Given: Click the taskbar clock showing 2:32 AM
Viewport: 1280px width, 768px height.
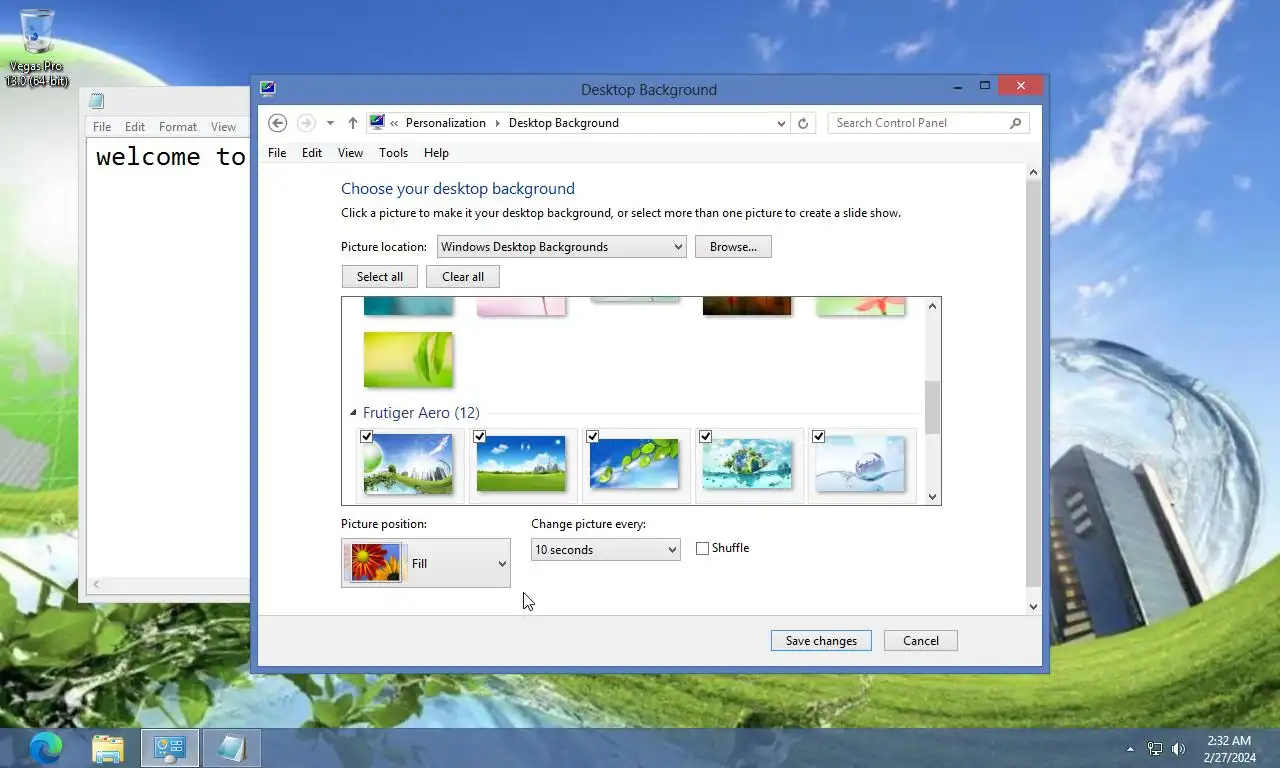Looking at the screenshot, I should 1228,749.
